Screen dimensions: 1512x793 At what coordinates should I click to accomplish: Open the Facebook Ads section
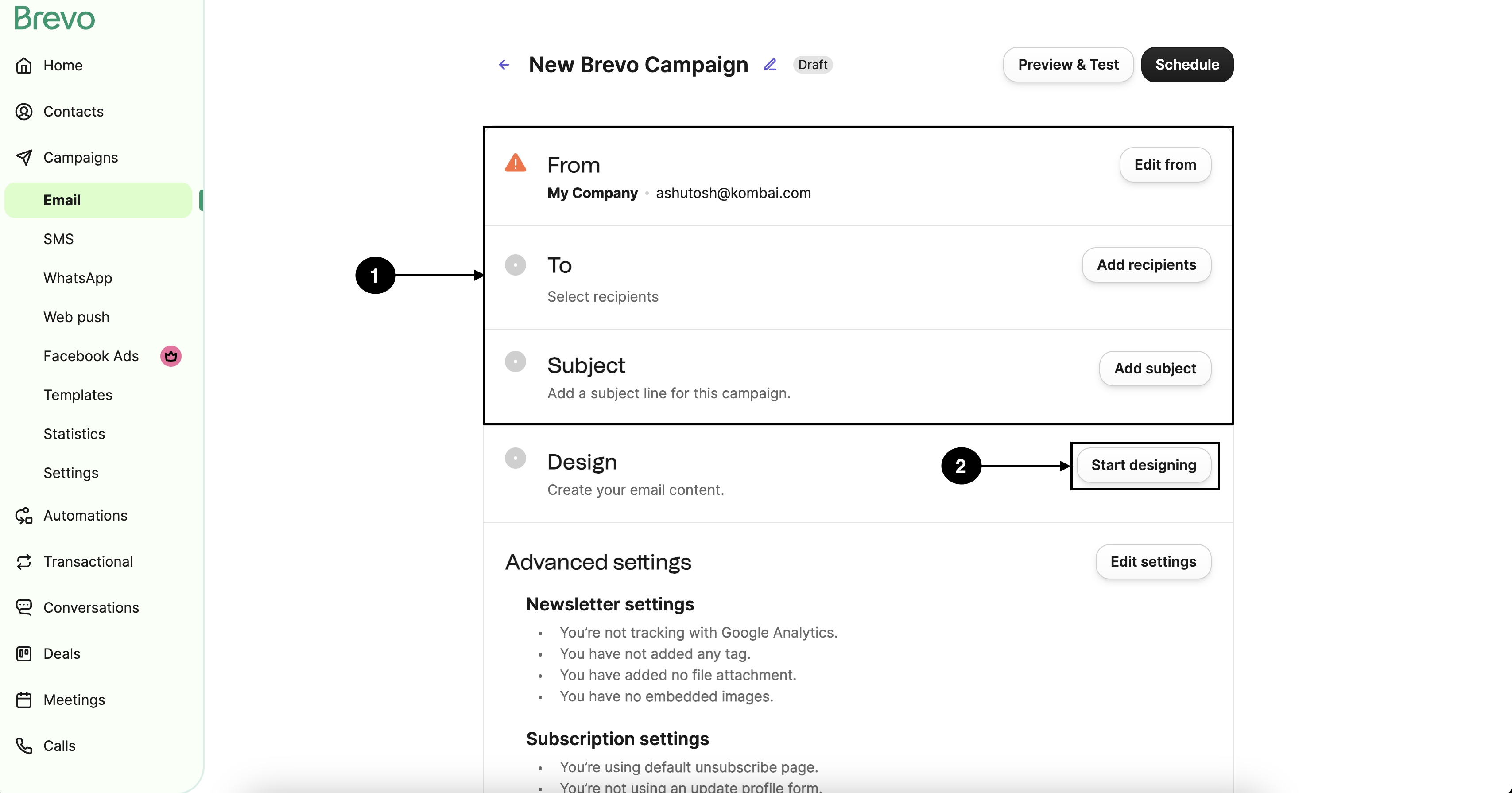tap(91, 356)
